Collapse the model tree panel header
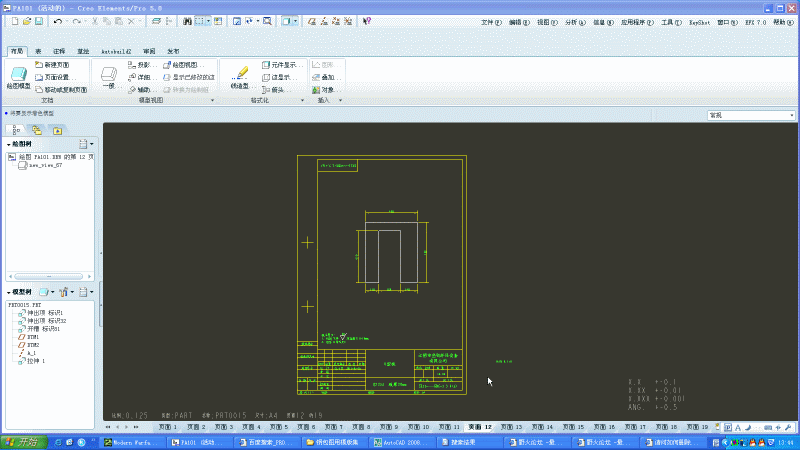This screenshot has width=800, height=450. (x=19, y=292)
